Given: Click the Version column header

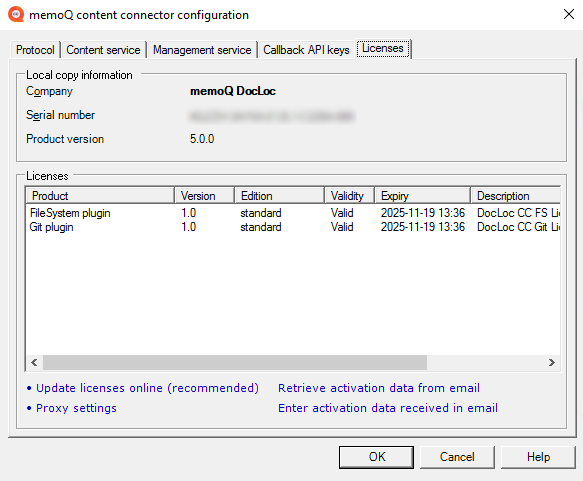Looking at the screenshot, I should pos(204,196).
